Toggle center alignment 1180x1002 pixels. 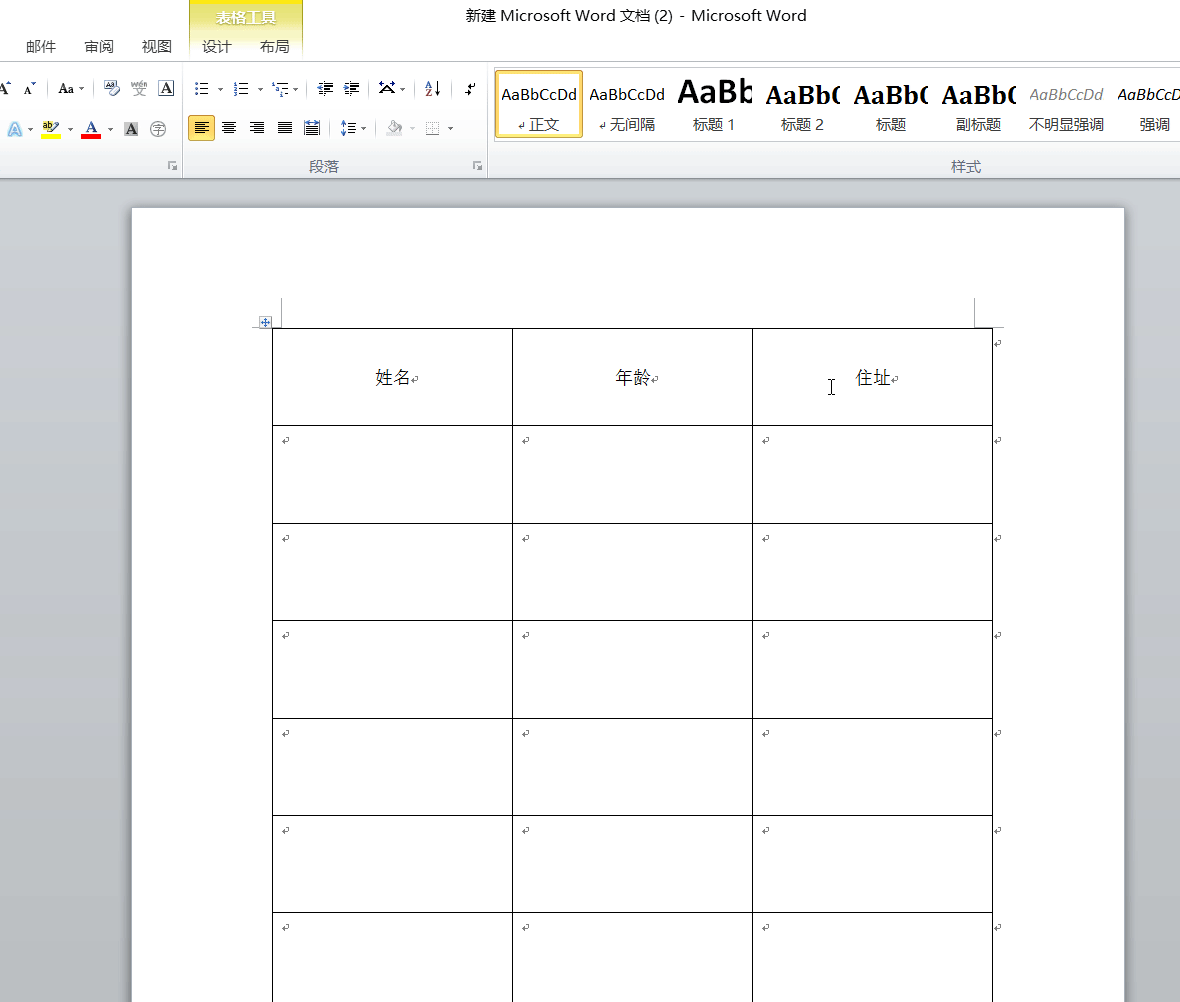(x=229, y=128)
